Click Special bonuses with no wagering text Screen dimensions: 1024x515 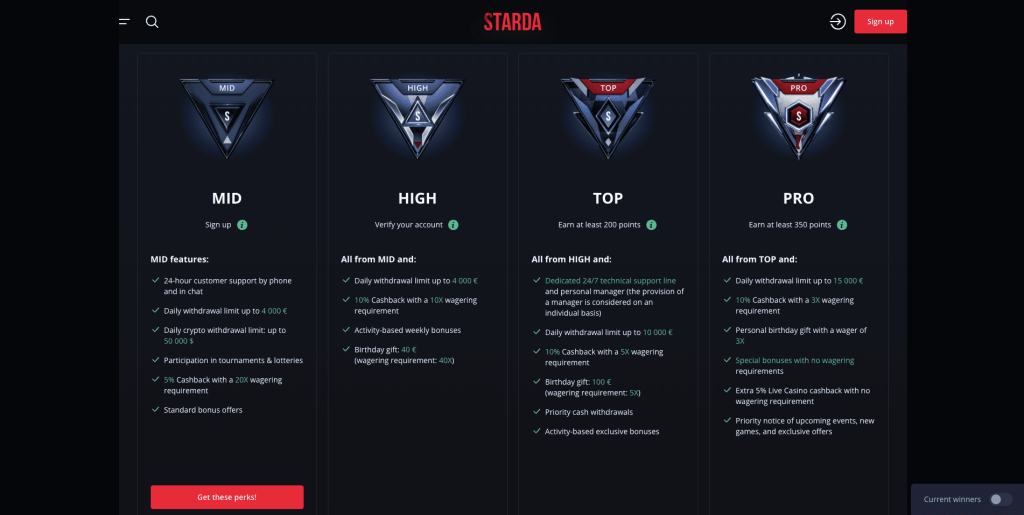click(x=794, y=360)
